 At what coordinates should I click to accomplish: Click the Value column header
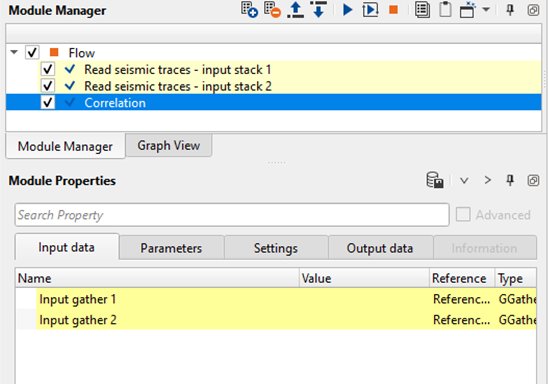click(365, 278)
